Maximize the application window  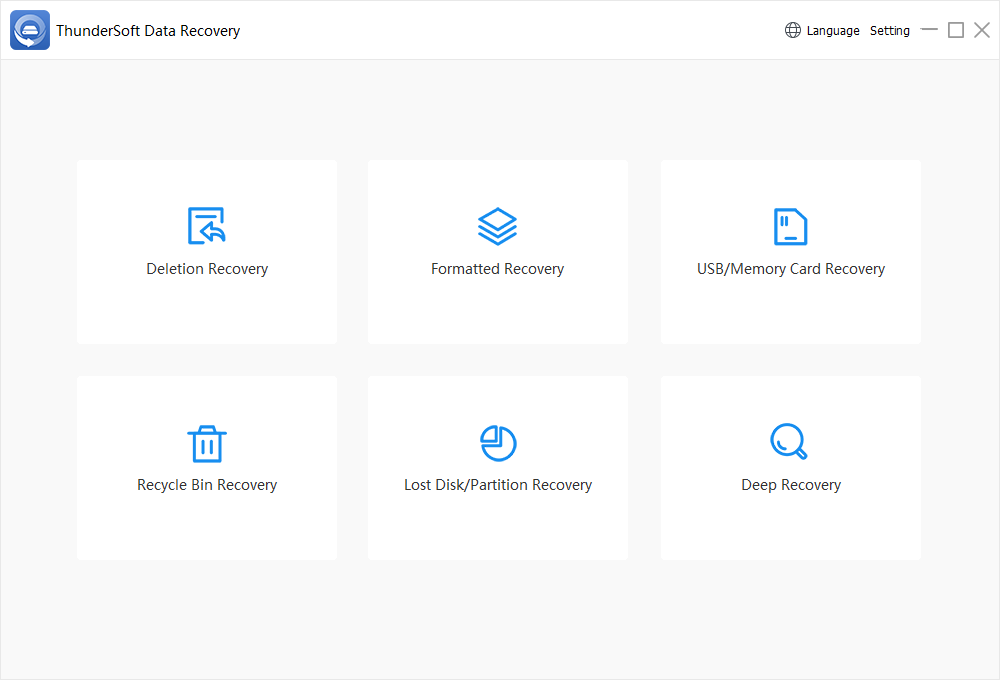point(955,30)
